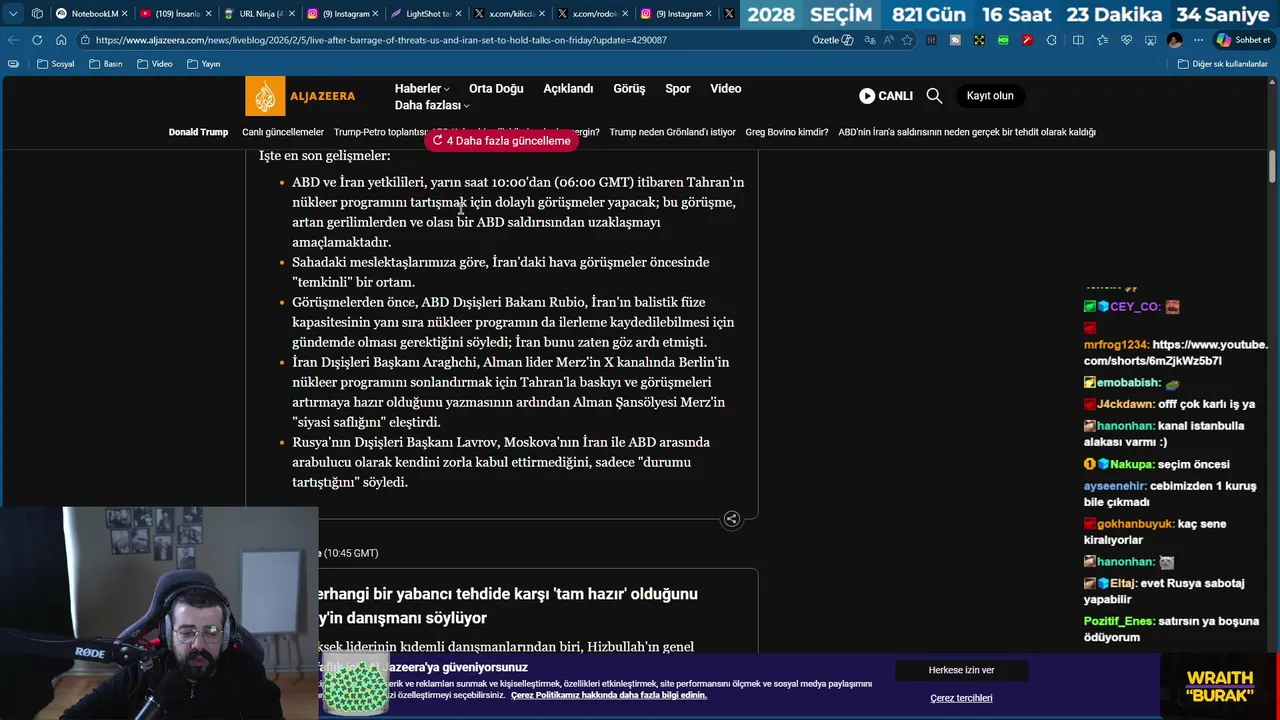The height and width of the screenshot is (720, 1280).
Task: Open the Donald Trump trending topic
Action: (x=198, y=132)
